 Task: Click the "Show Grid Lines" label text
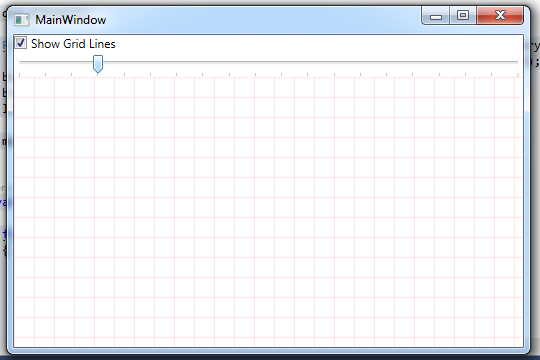point(73,44)
